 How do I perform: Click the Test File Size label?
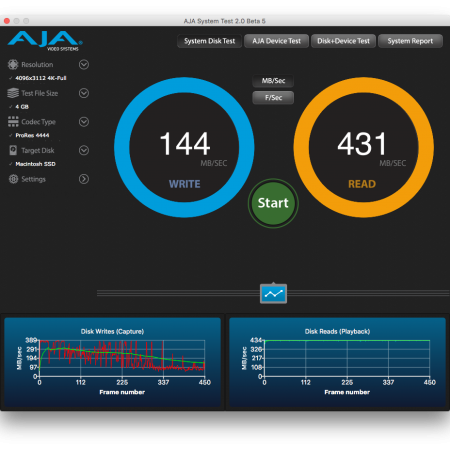[40, 93]
